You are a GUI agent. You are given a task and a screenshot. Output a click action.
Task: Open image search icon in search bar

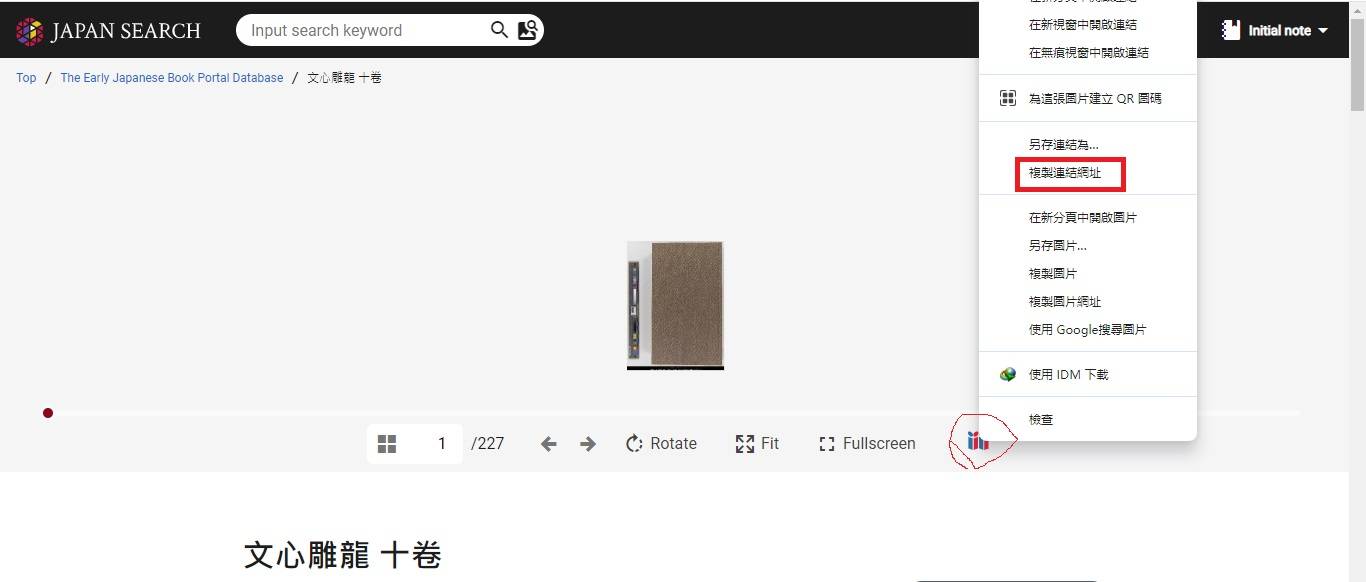pos(528,30)
